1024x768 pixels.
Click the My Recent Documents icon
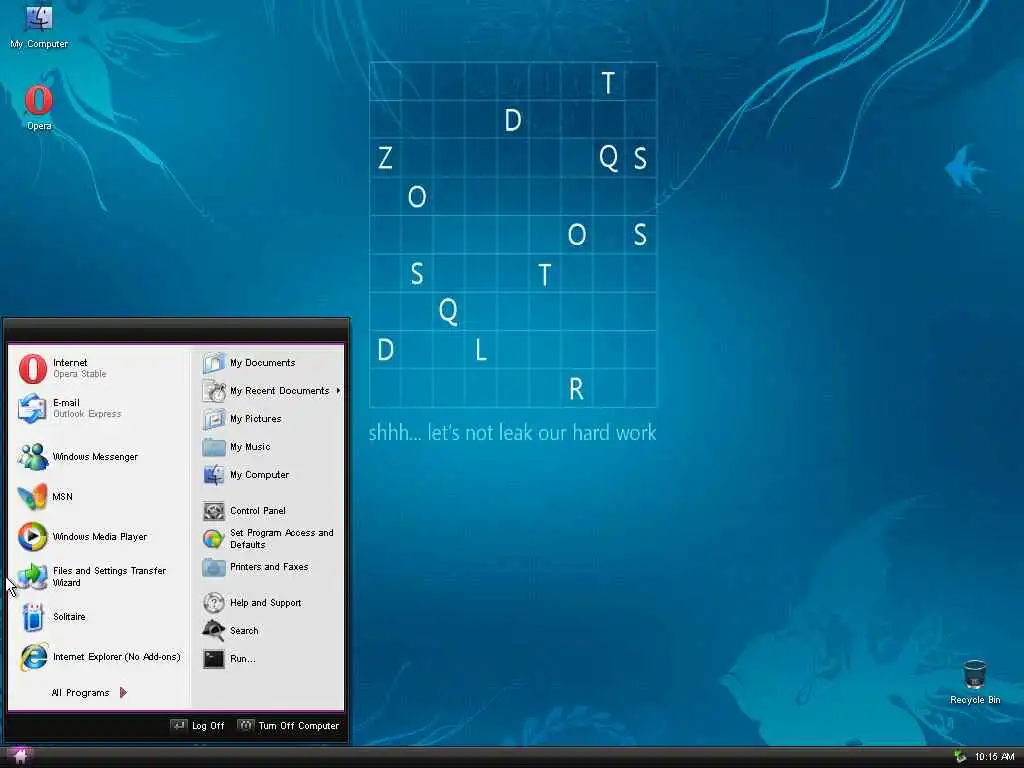[214, 391]
